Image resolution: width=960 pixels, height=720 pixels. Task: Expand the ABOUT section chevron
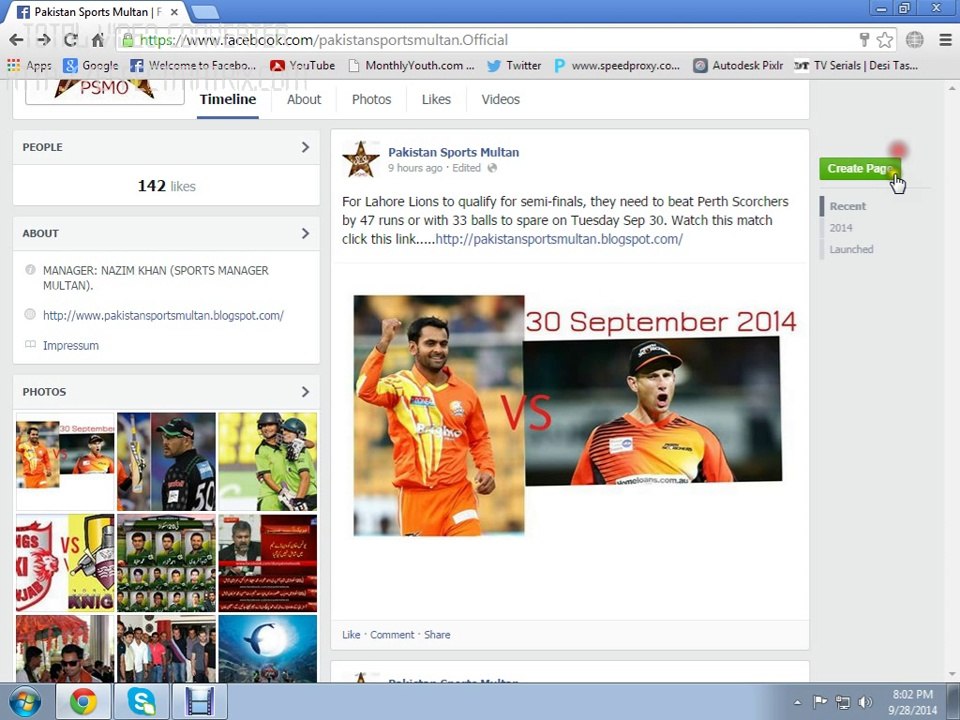pyautogui.click(x=306, y=233)
